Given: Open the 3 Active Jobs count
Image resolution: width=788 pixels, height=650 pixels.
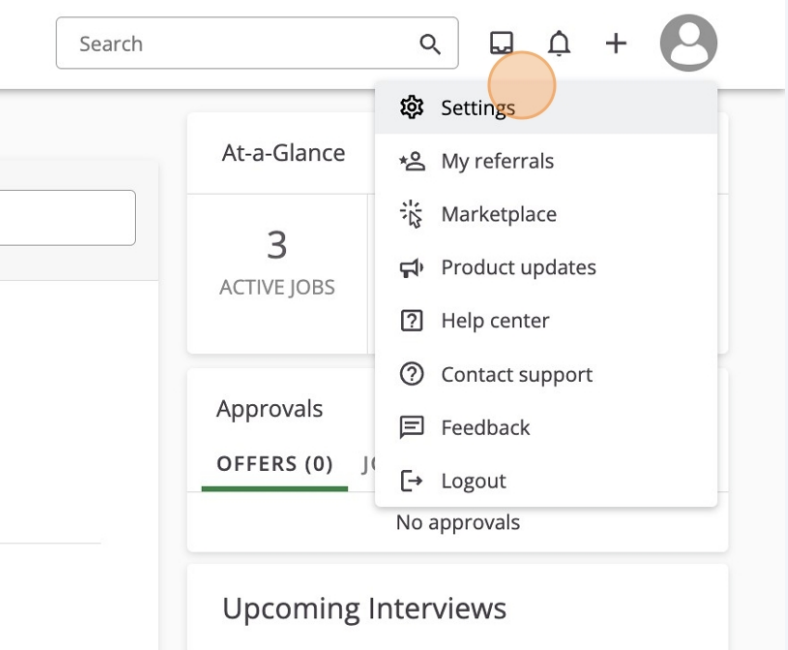Looking at the screenshot, I should pyautogui.click(x=277, y=262).
